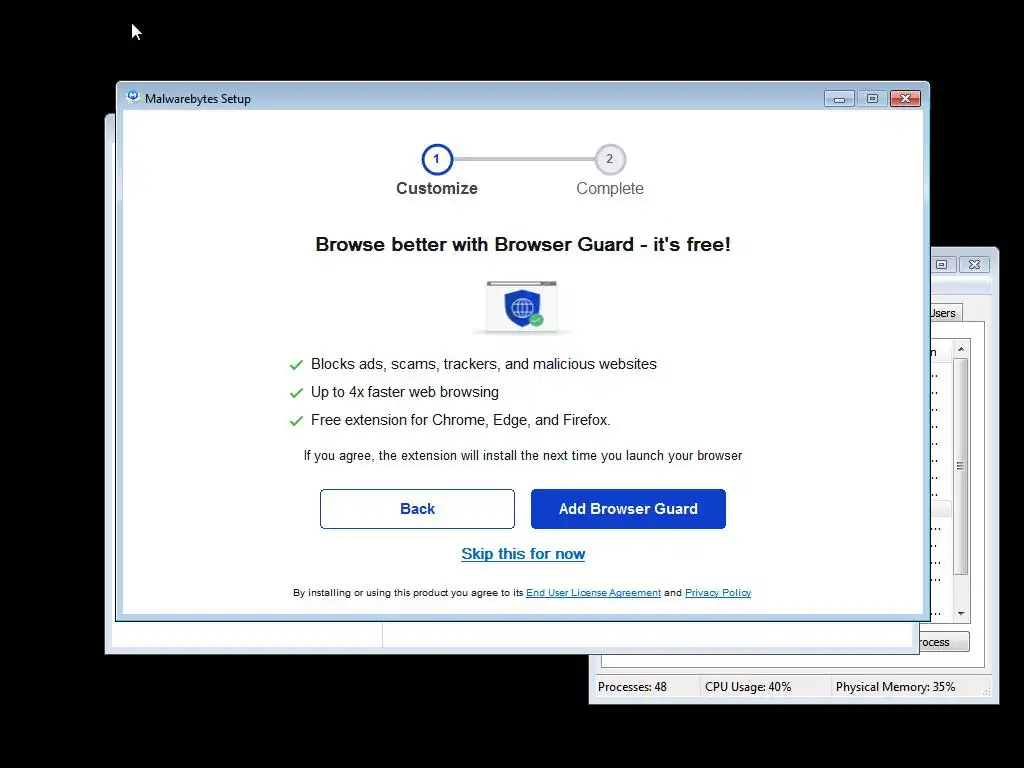The height and width of the screenshot is (768, 1024).
Task: Select step 2 Complete circle
Action: tap(610, 159)
